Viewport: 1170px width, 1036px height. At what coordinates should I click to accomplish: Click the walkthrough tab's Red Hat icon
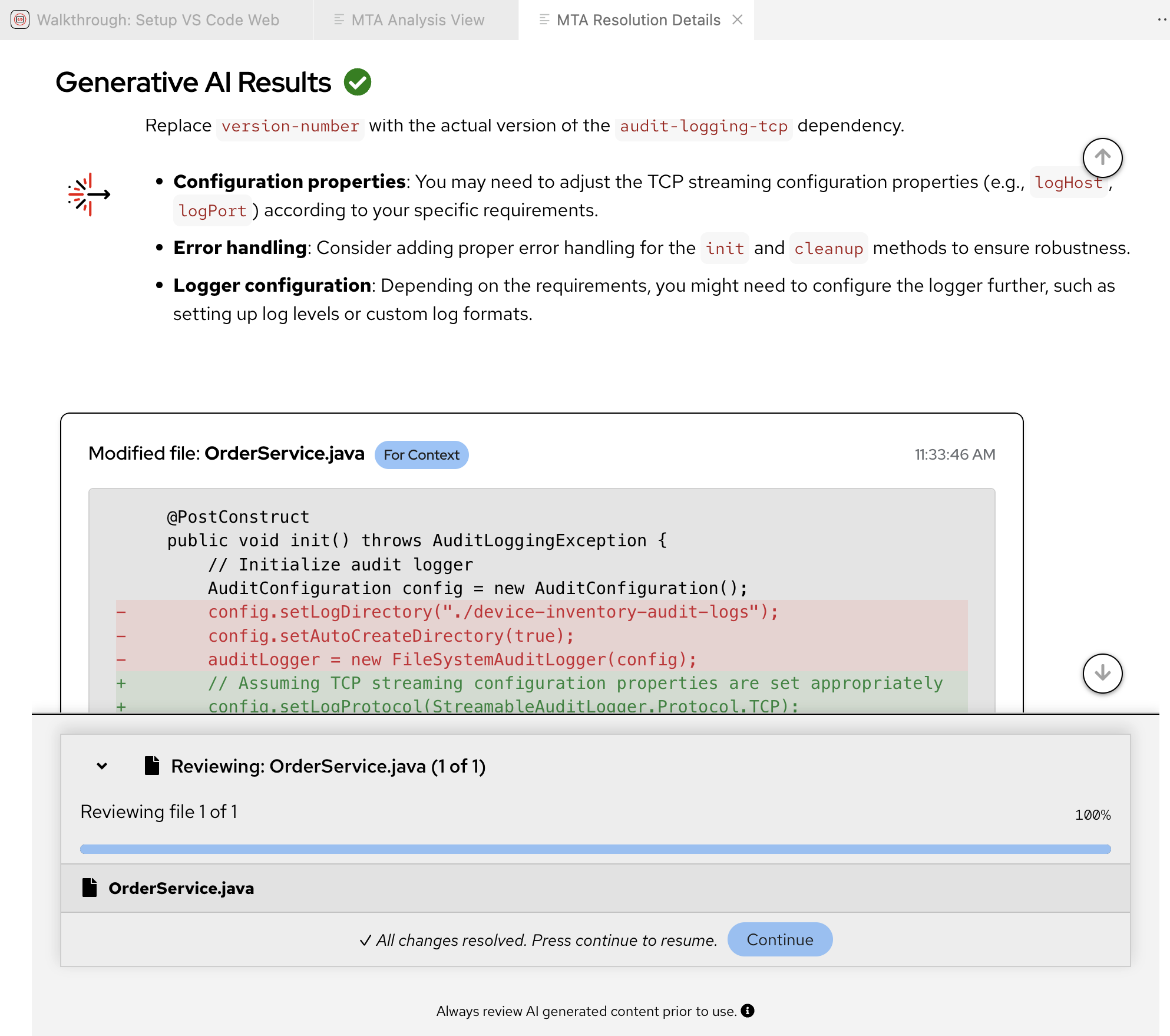pos(20,20)
